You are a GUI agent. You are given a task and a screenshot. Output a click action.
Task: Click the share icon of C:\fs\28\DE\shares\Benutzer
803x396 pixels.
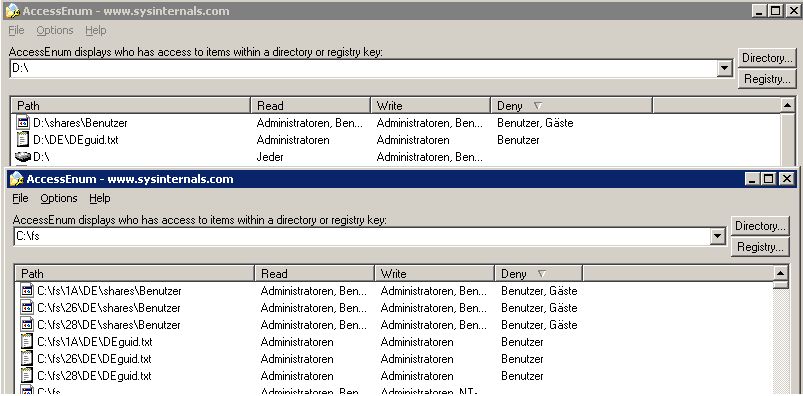27,325
